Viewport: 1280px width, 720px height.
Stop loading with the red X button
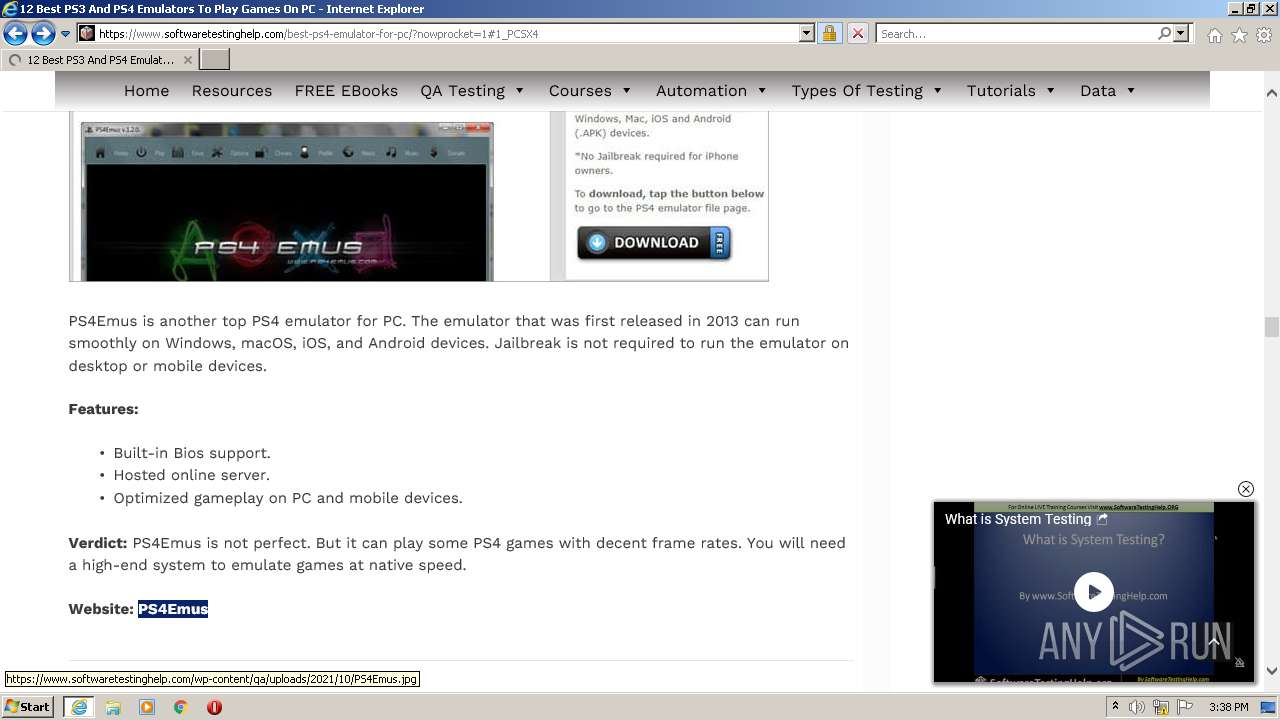tap(857, 33)
